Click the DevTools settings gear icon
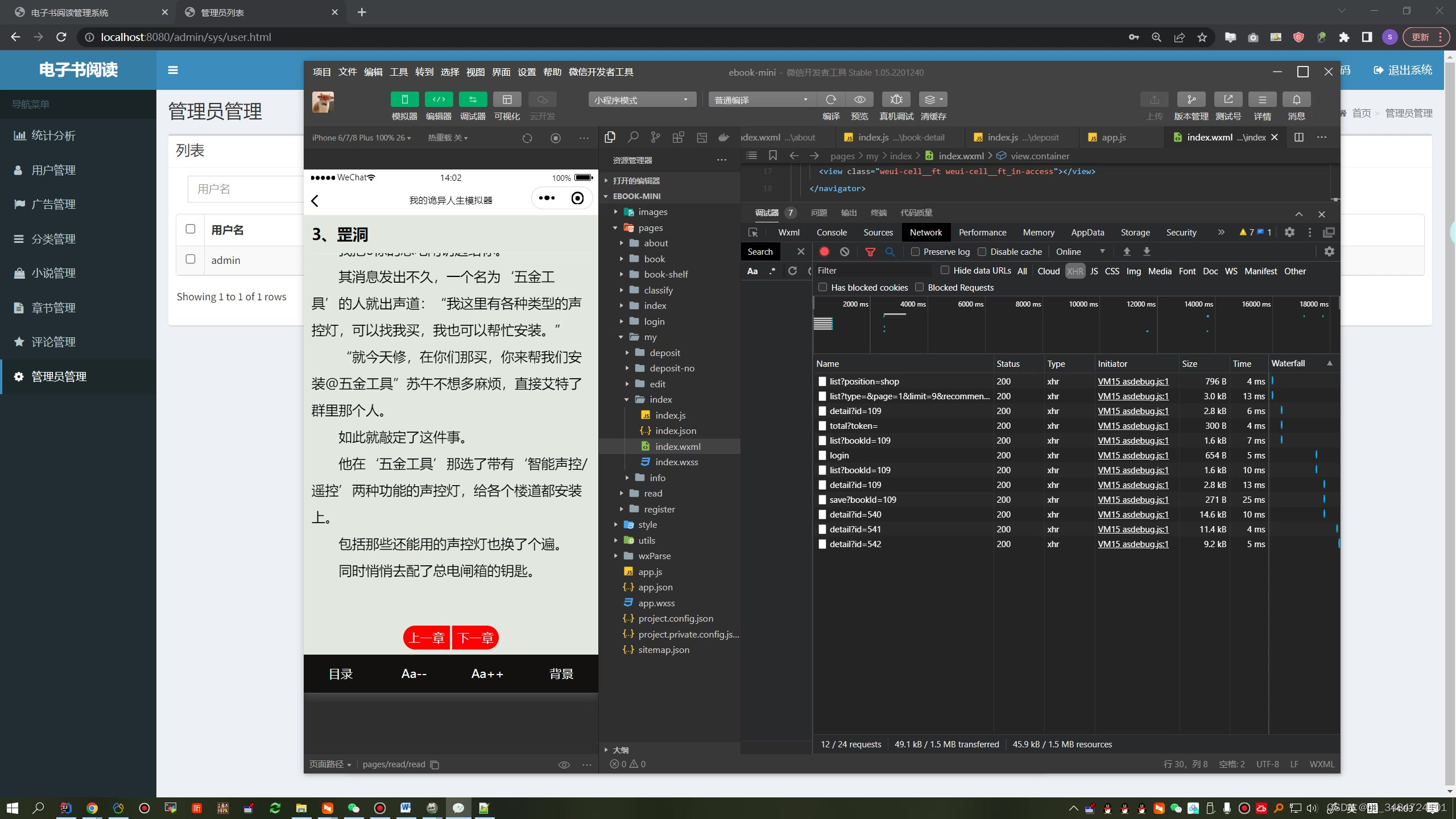This screenshot has height=819, width=1456. coord(1289,232)
